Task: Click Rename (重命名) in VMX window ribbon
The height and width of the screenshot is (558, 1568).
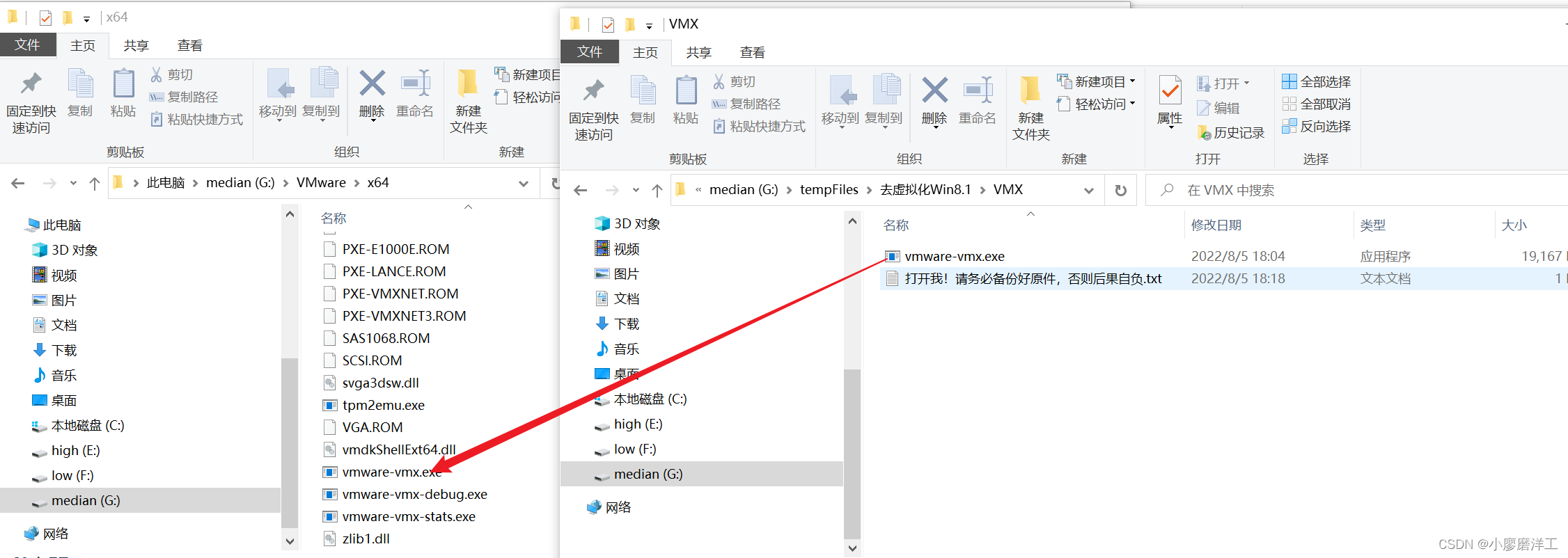Action: (978, 102)
